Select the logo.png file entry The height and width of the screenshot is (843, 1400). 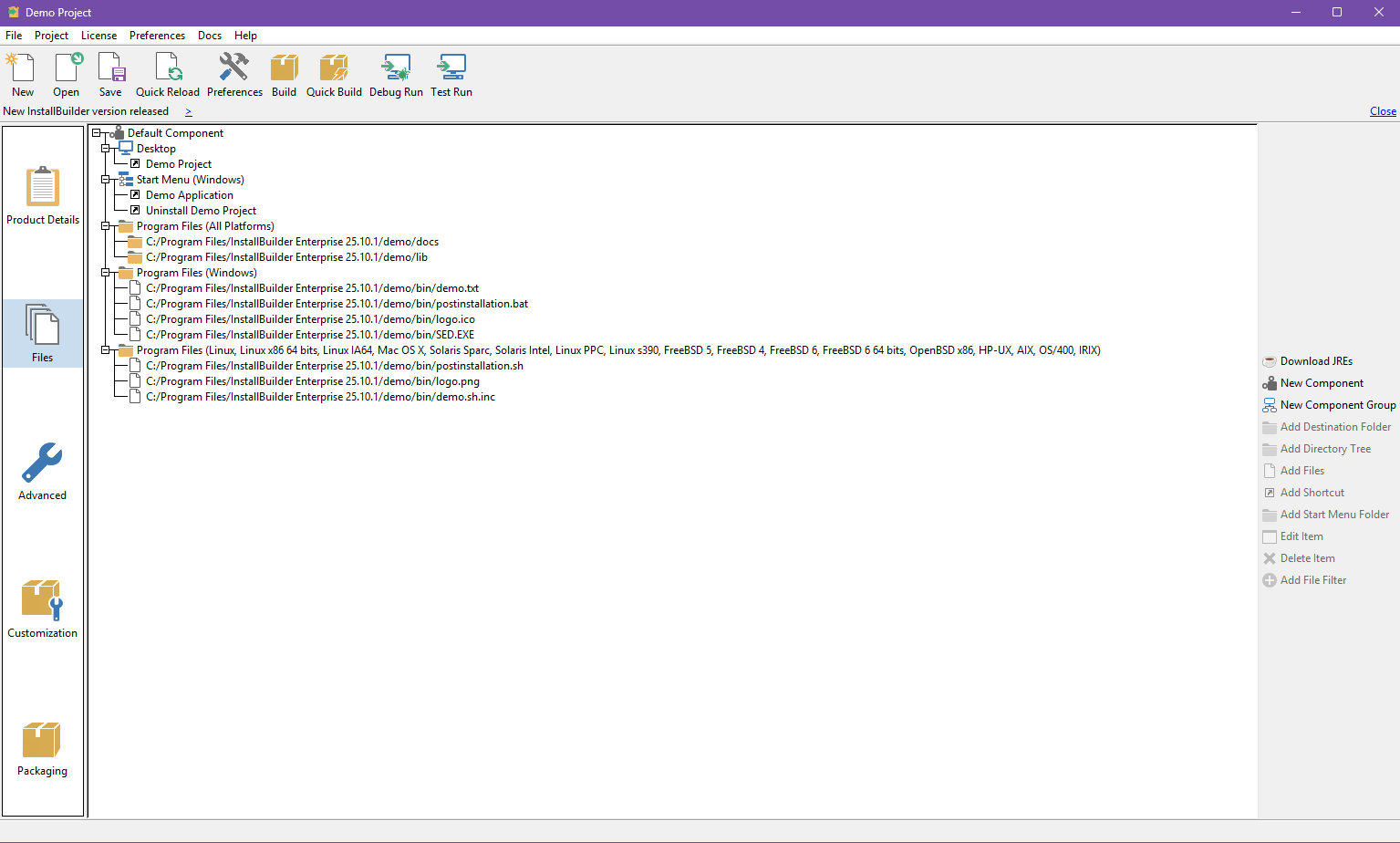pos(313,381)
